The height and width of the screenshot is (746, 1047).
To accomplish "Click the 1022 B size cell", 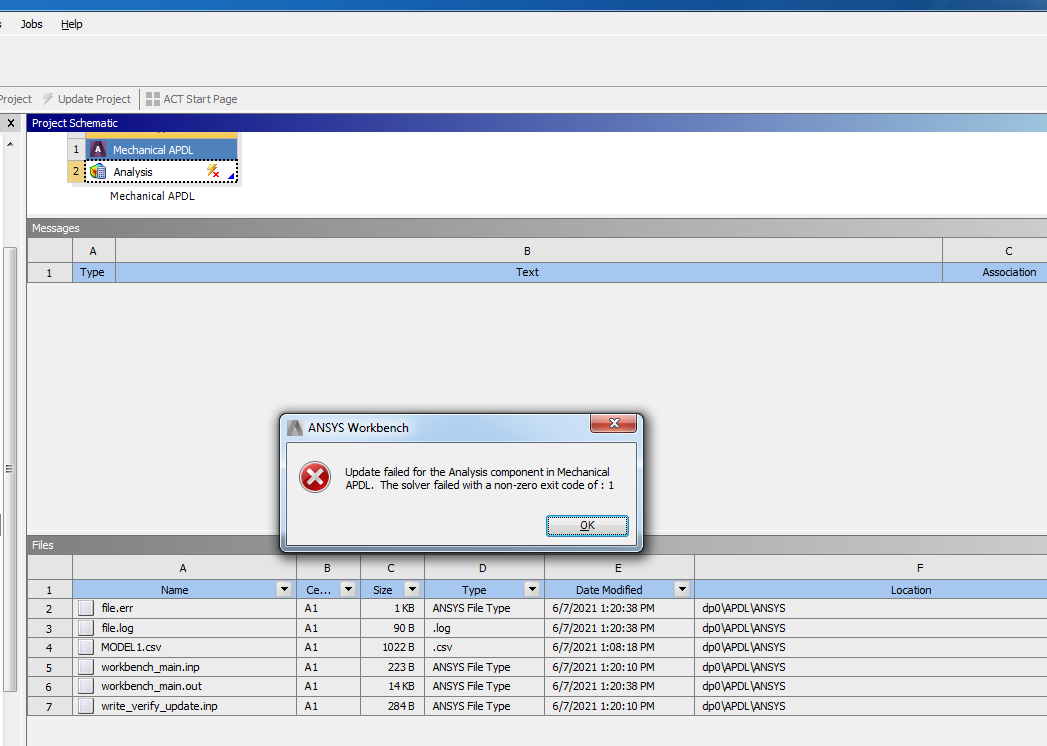I will tap(393, 647).
